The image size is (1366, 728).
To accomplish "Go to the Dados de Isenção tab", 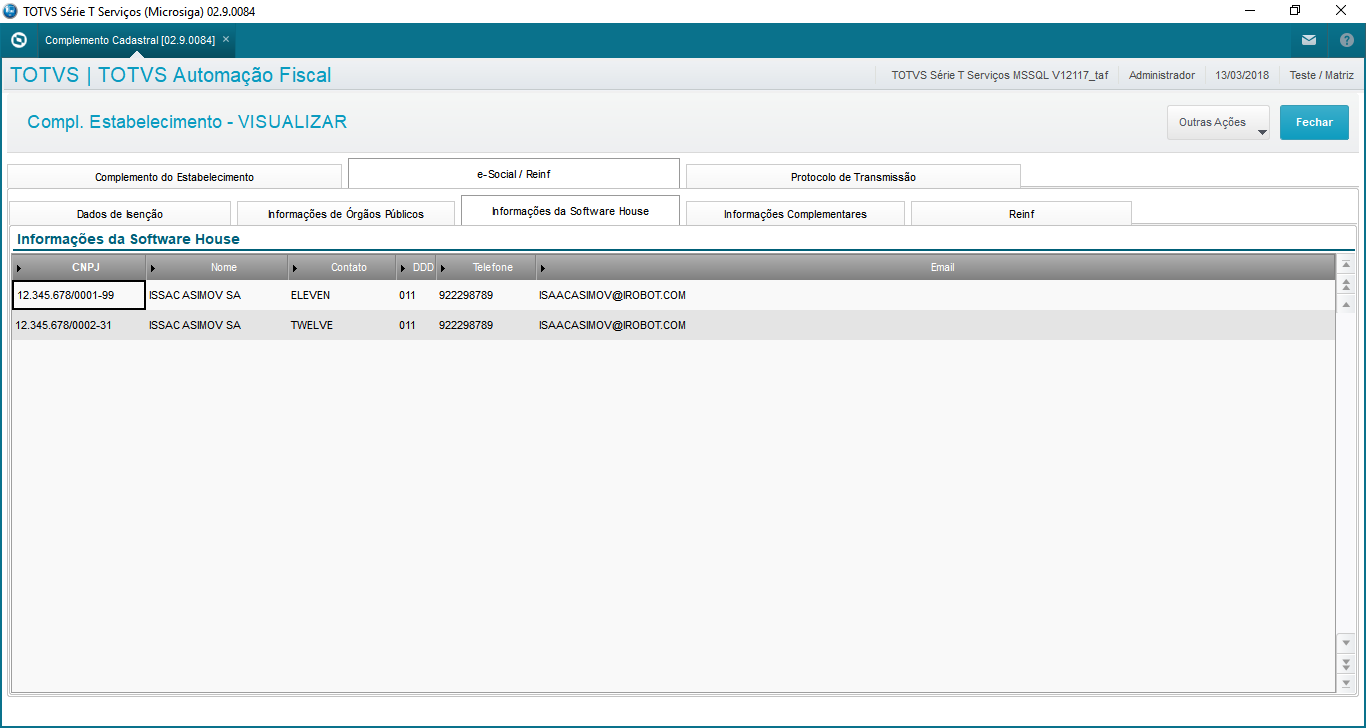I will coord(120,214).
